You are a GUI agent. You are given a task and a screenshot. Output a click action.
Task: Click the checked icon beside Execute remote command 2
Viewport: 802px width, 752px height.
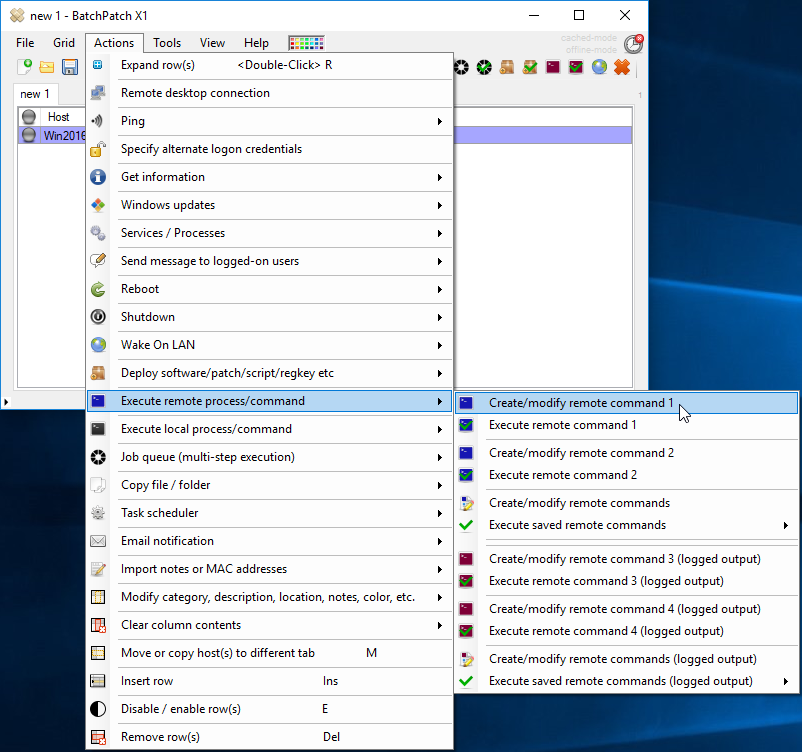point(466,475)
